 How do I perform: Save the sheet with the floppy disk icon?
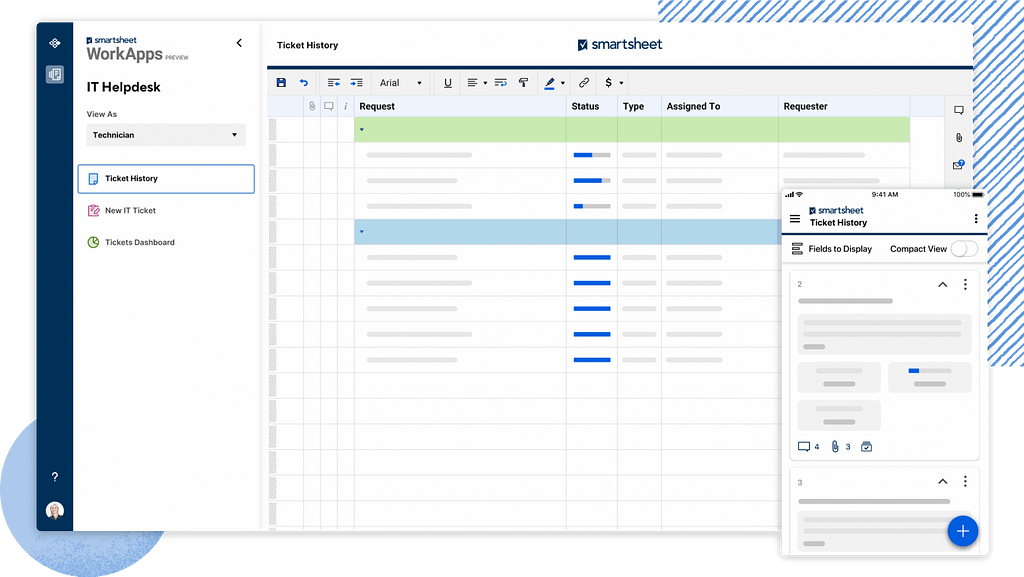[x=281, y=83]
